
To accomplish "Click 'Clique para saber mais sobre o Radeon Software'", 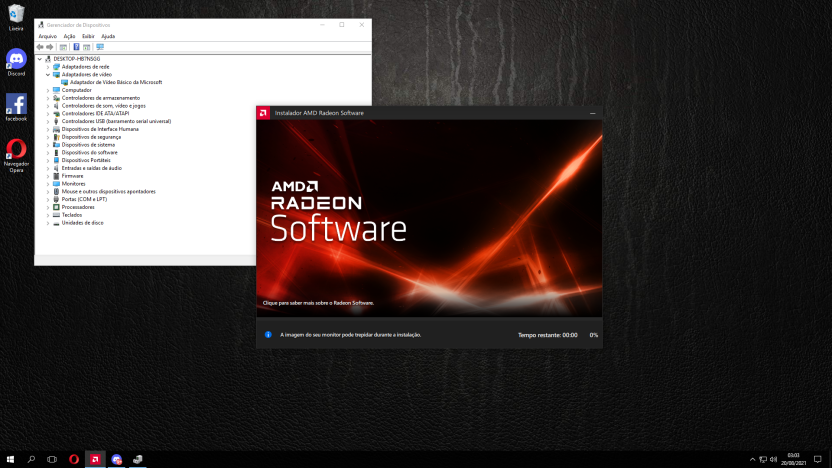I will (x=318, y=303).
